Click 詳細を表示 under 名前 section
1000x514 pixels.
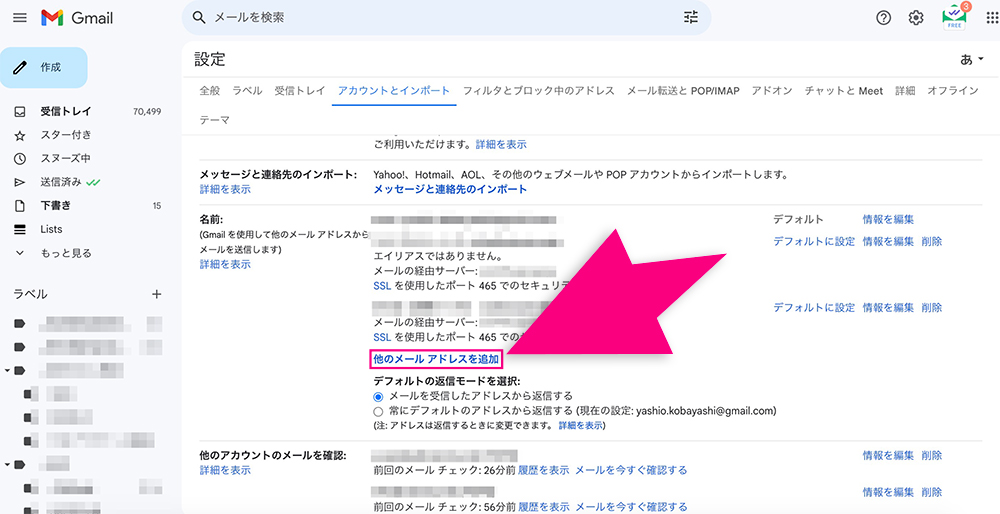click(225, 264)
